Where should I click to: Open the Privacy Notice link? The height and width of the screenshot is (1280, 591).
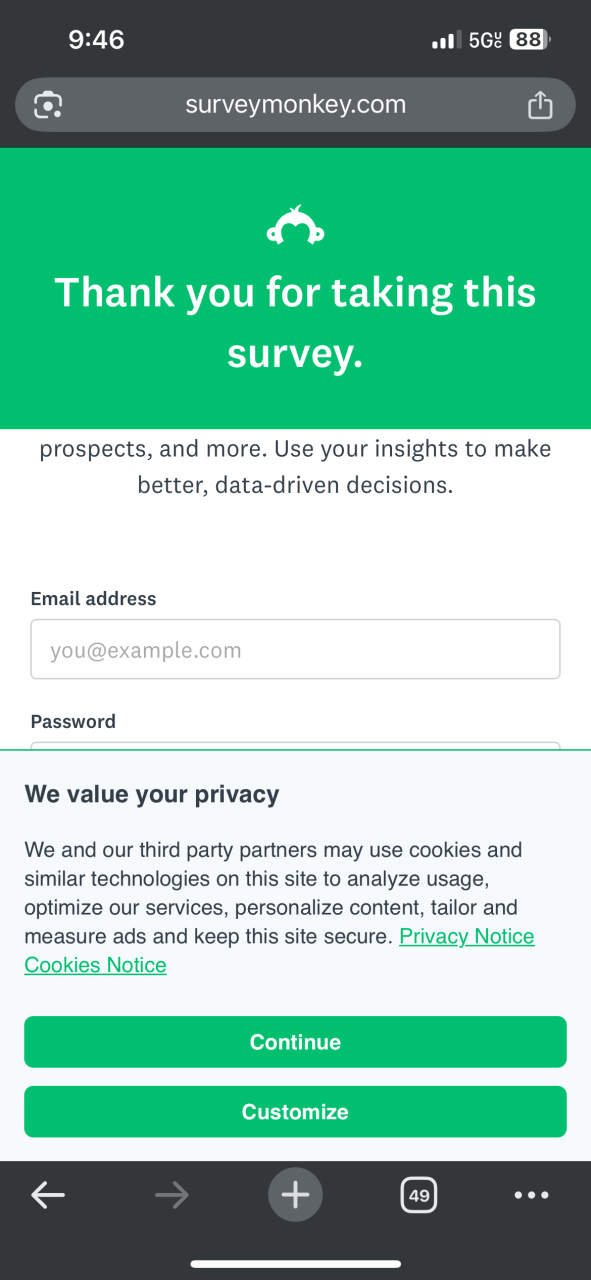(467, 936)
